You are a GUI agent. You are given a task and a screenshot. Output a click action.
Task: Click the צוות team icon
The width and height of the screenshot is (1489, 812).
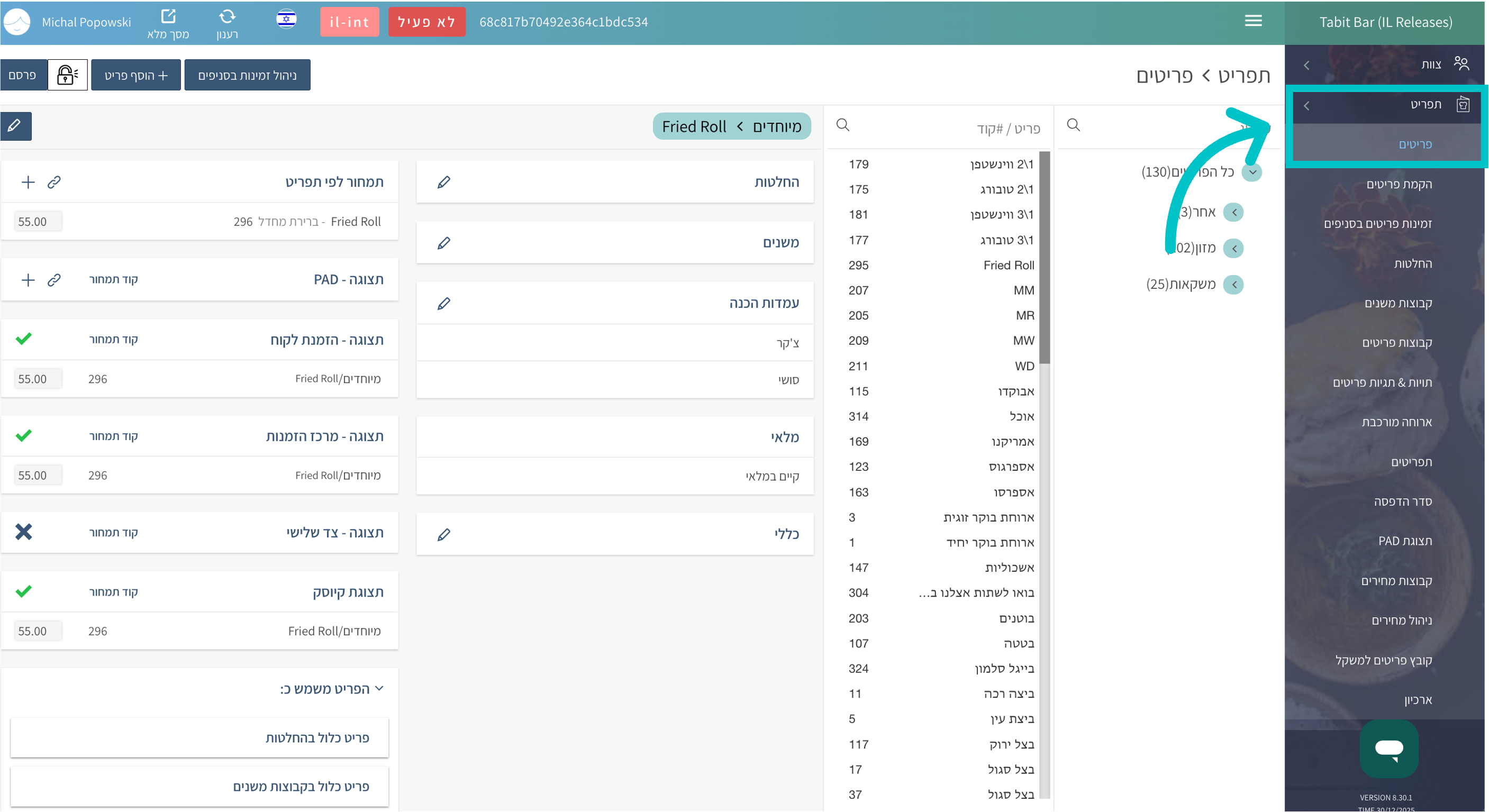pos(1461,63)
